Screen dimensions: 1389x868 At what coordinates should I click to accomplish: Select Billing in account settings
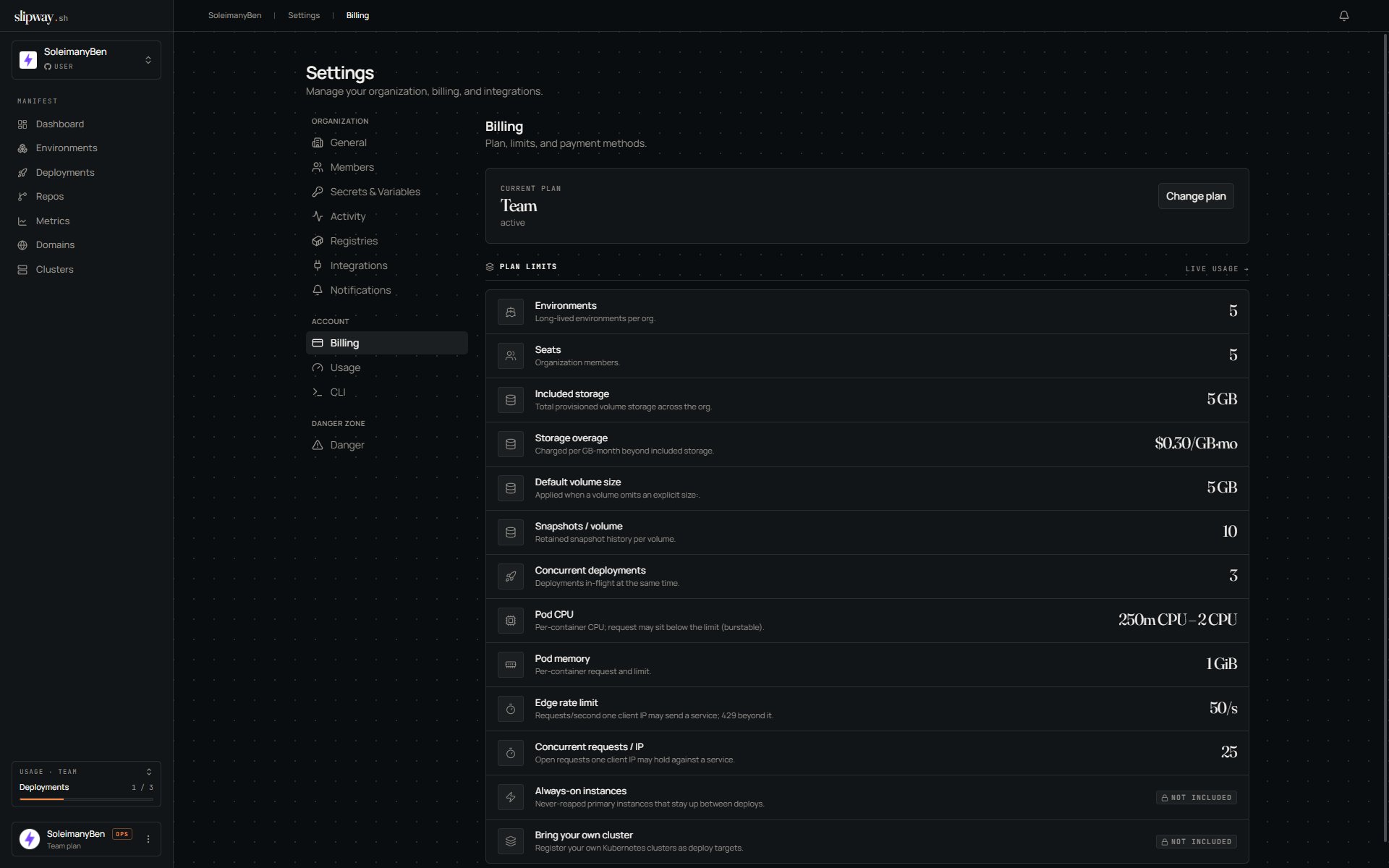pos(386,344)
